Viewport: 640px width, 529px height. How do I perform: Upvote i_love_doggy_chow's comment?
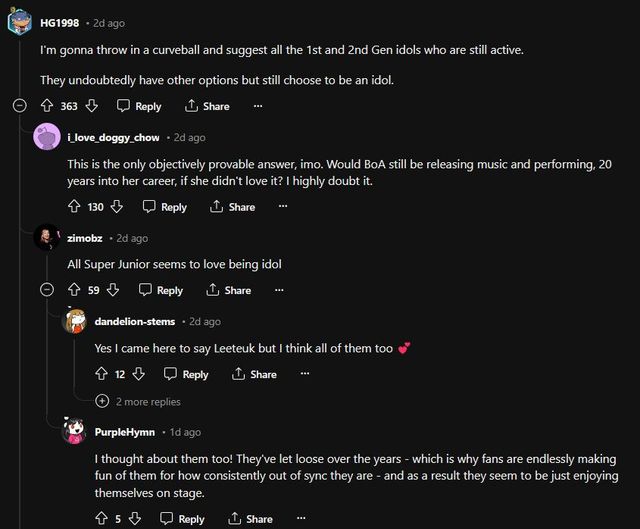(74, 207)
